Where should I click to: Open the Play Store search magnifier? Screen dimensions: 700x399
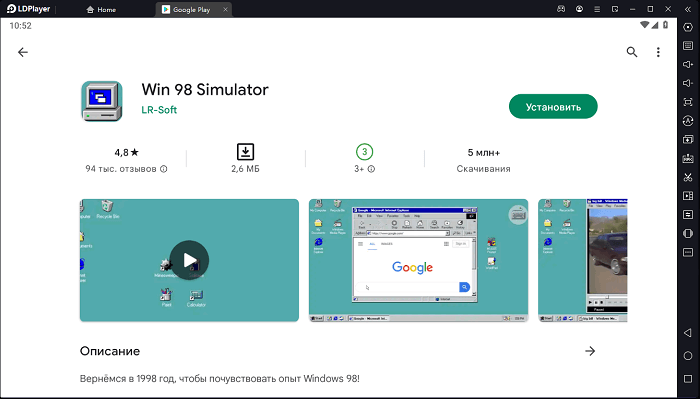pos(632,52)
